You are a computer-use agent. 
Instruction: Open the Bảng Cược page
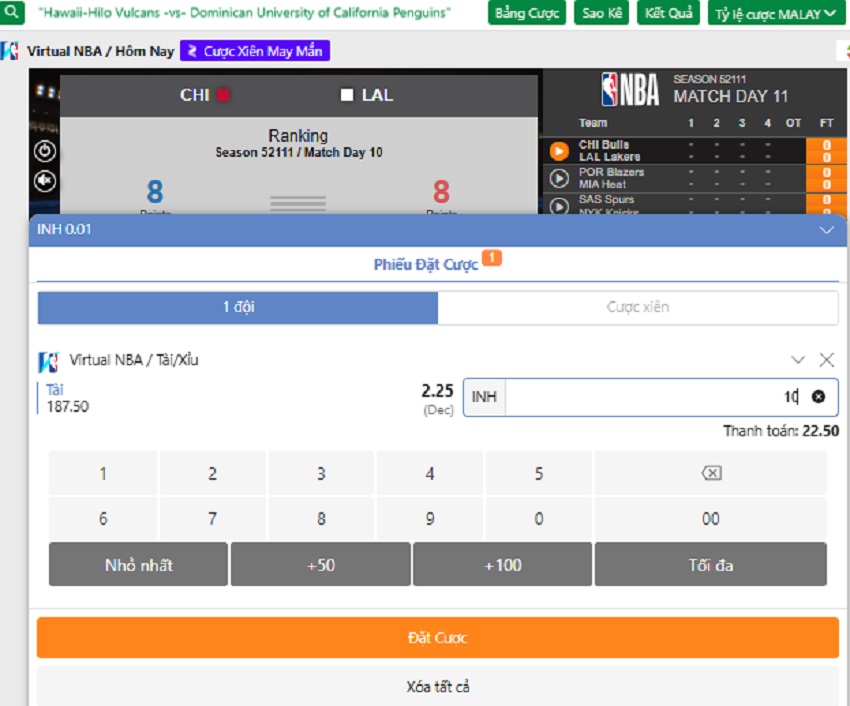click(x=526, y=13)
